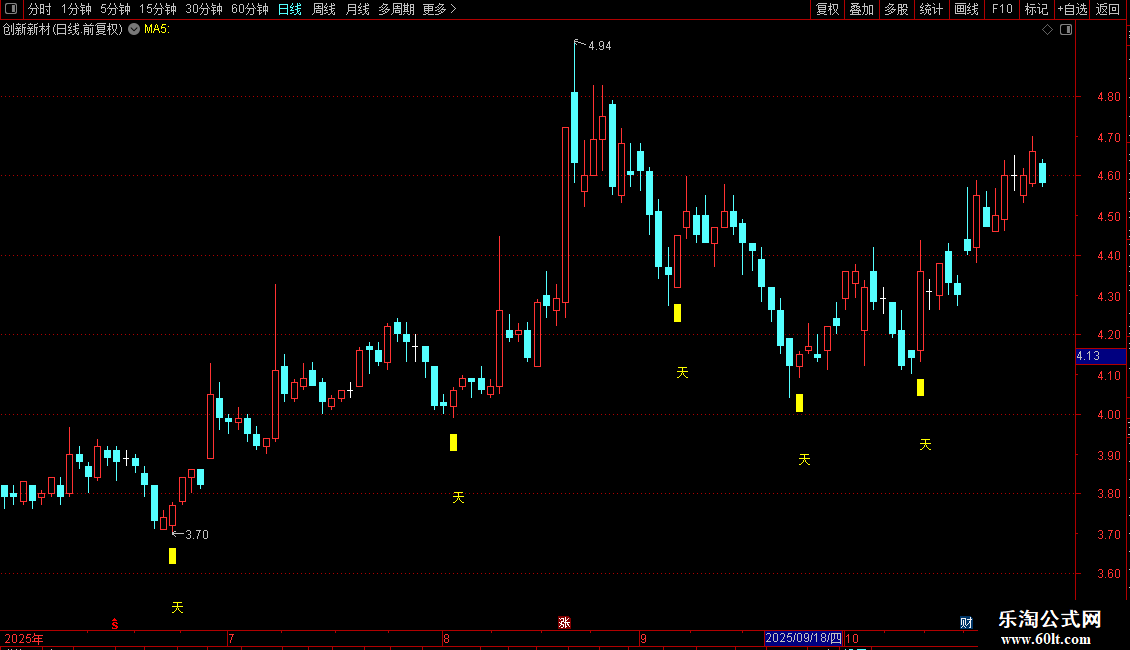Click 返回 to go back
This screenshot has height=650, width=1130.
point(1108,9)
